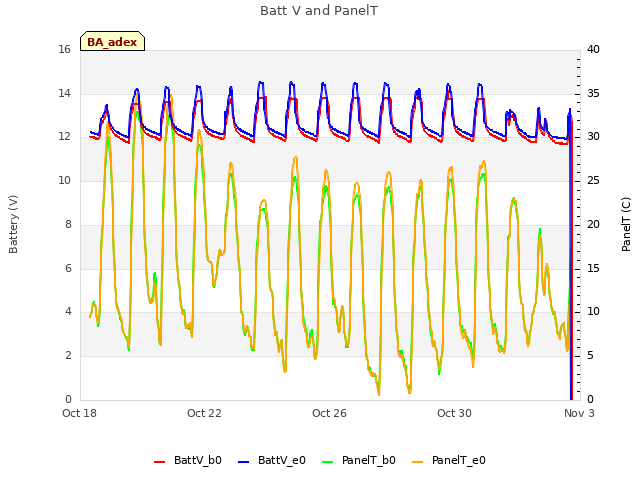
Task: Click the 8 tick on Battery axis
Action: click(68, 224)
